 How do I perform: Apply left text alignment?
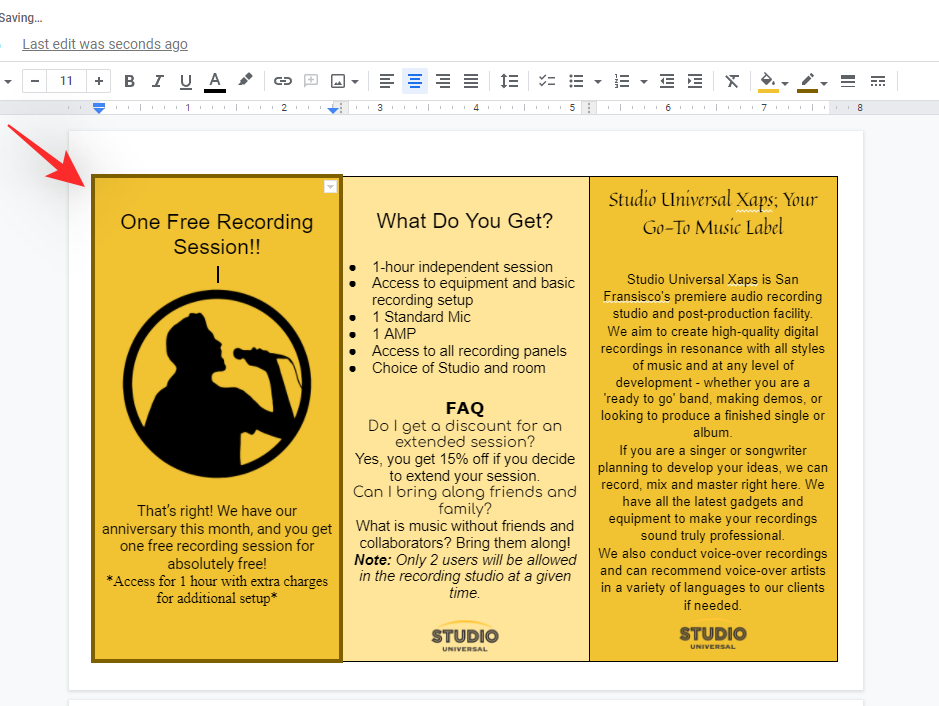point(387,81)
